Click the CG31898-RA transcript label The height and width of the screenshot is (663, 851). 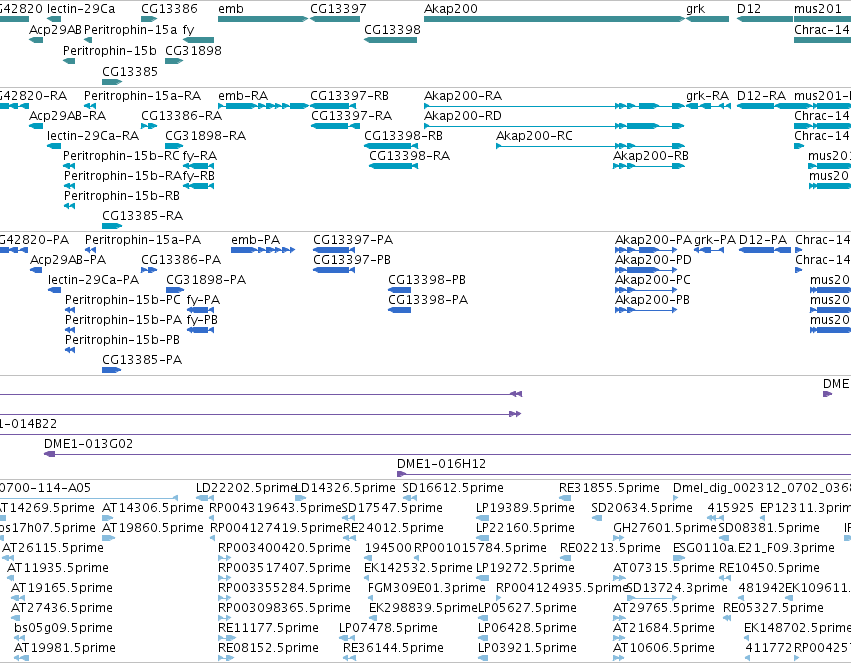pos(206,136)
